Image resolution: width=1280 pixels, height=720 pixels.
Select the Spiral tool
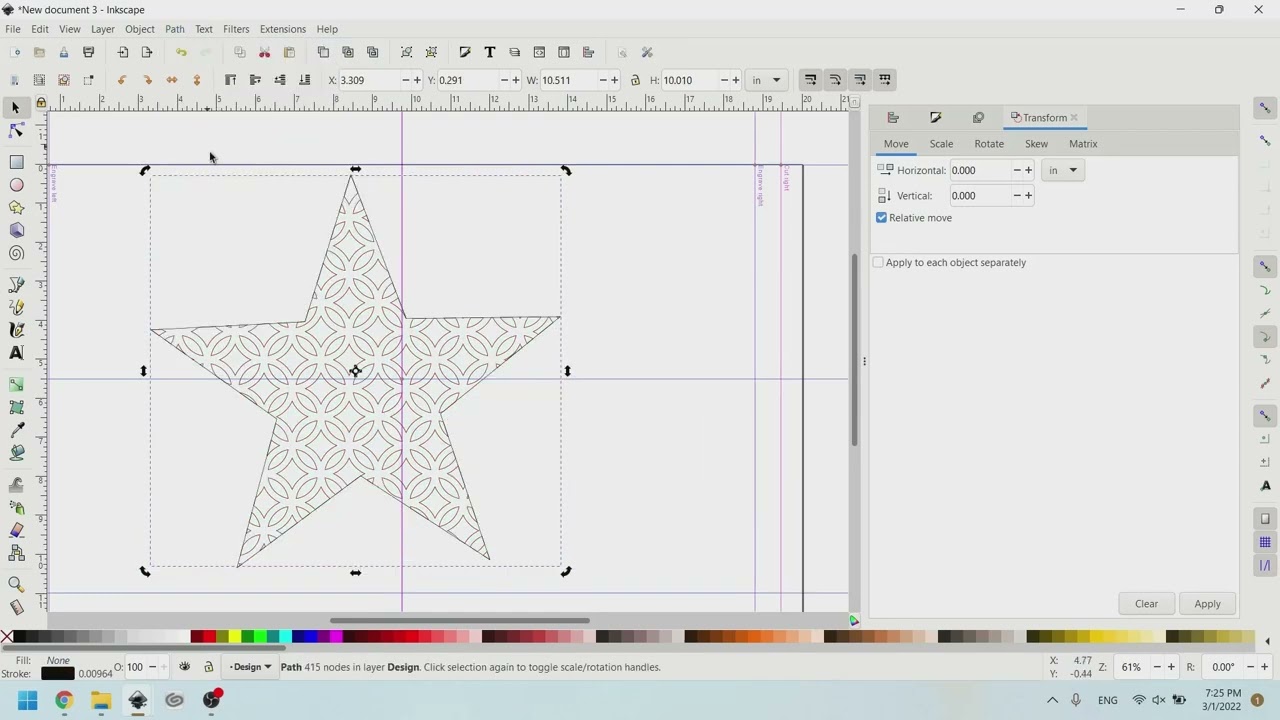(x=16, y=254)
